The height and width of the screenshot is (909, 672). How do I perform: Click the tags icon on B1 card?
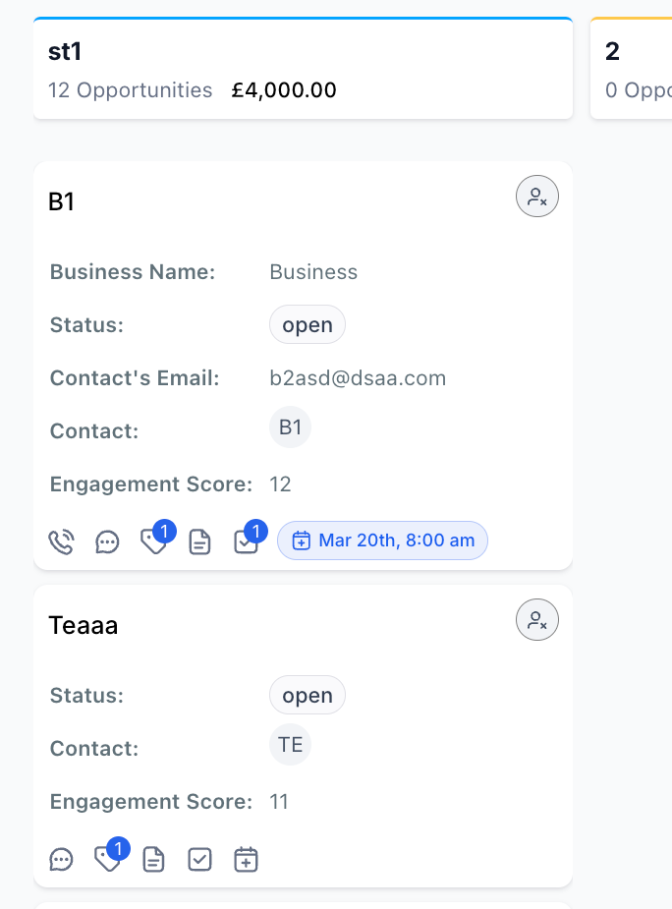coord(154,542)
